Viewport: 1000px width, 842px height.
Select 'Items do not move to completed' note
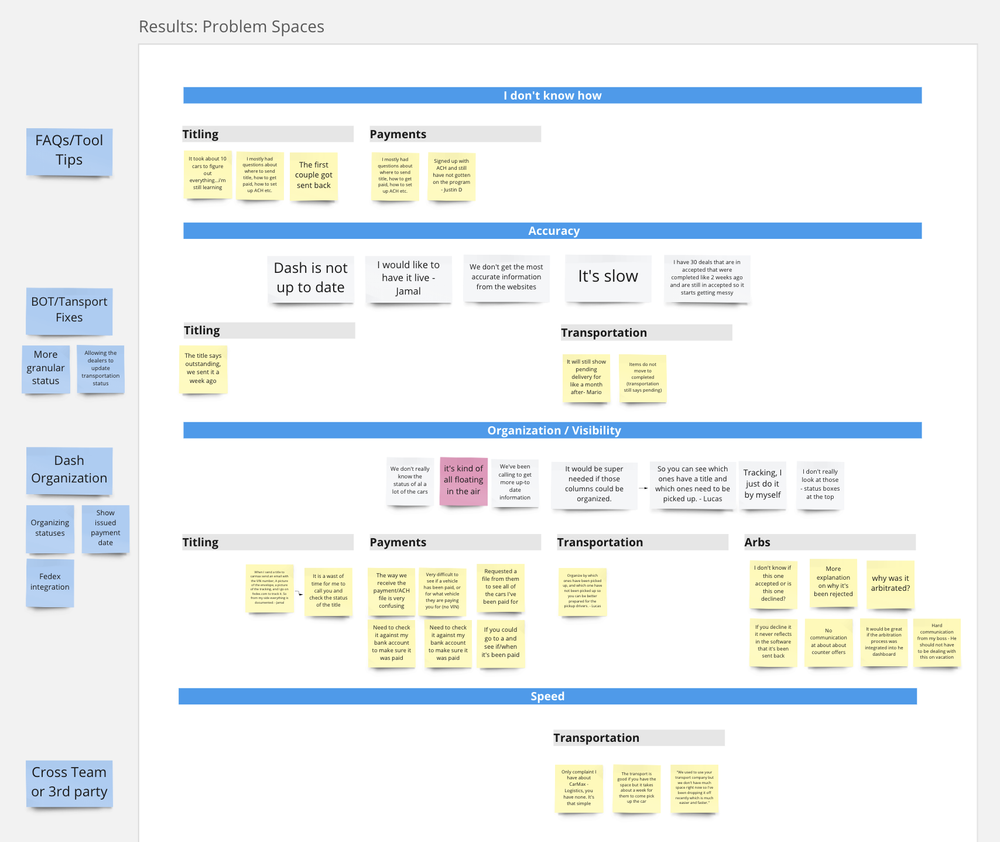pyautogui.click(x=643, y=378)
